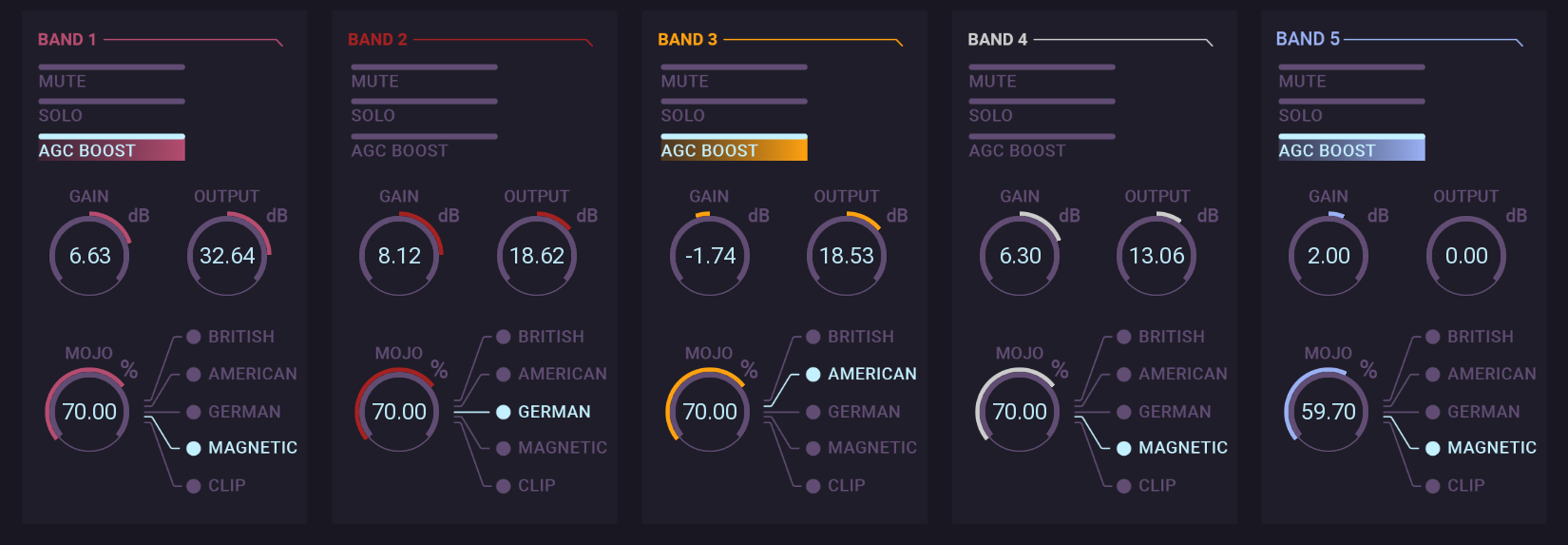Solo Band 2
Viewport: 1568px width, 545px height.
point(424,110)
